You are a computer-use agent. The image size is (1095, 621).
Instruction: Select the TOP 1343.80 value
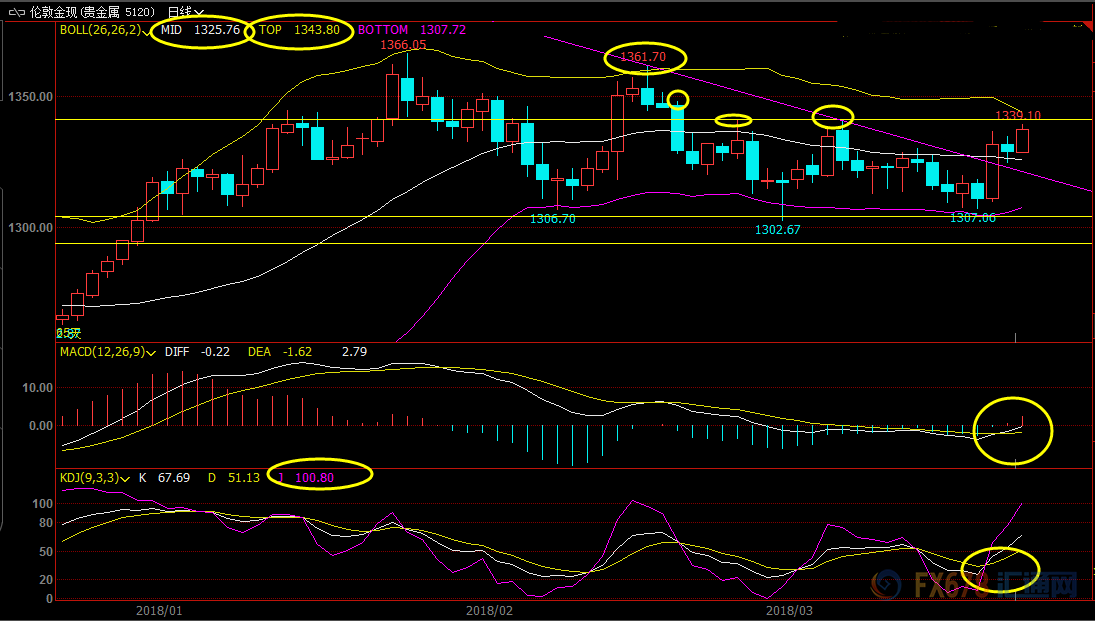click(x=300, y=30)
